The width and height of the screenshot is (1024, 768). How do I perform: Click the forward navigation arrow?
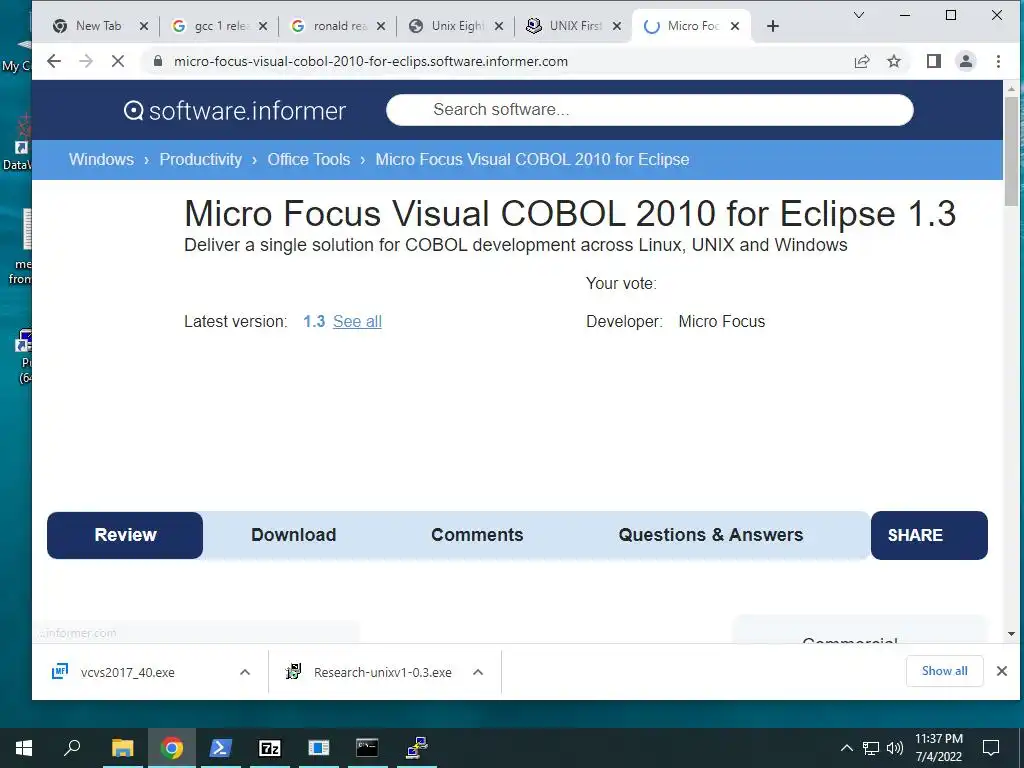[86, 61]
